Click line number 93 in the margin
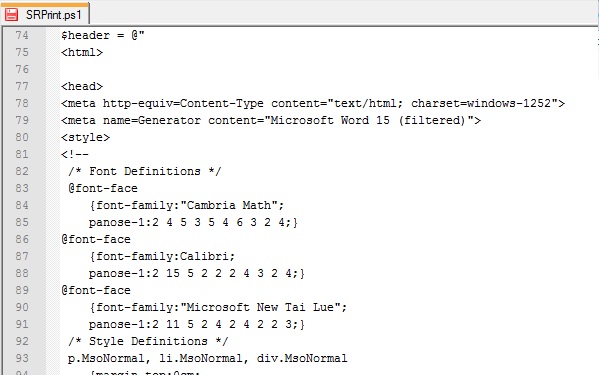 (x=22, y=358)
